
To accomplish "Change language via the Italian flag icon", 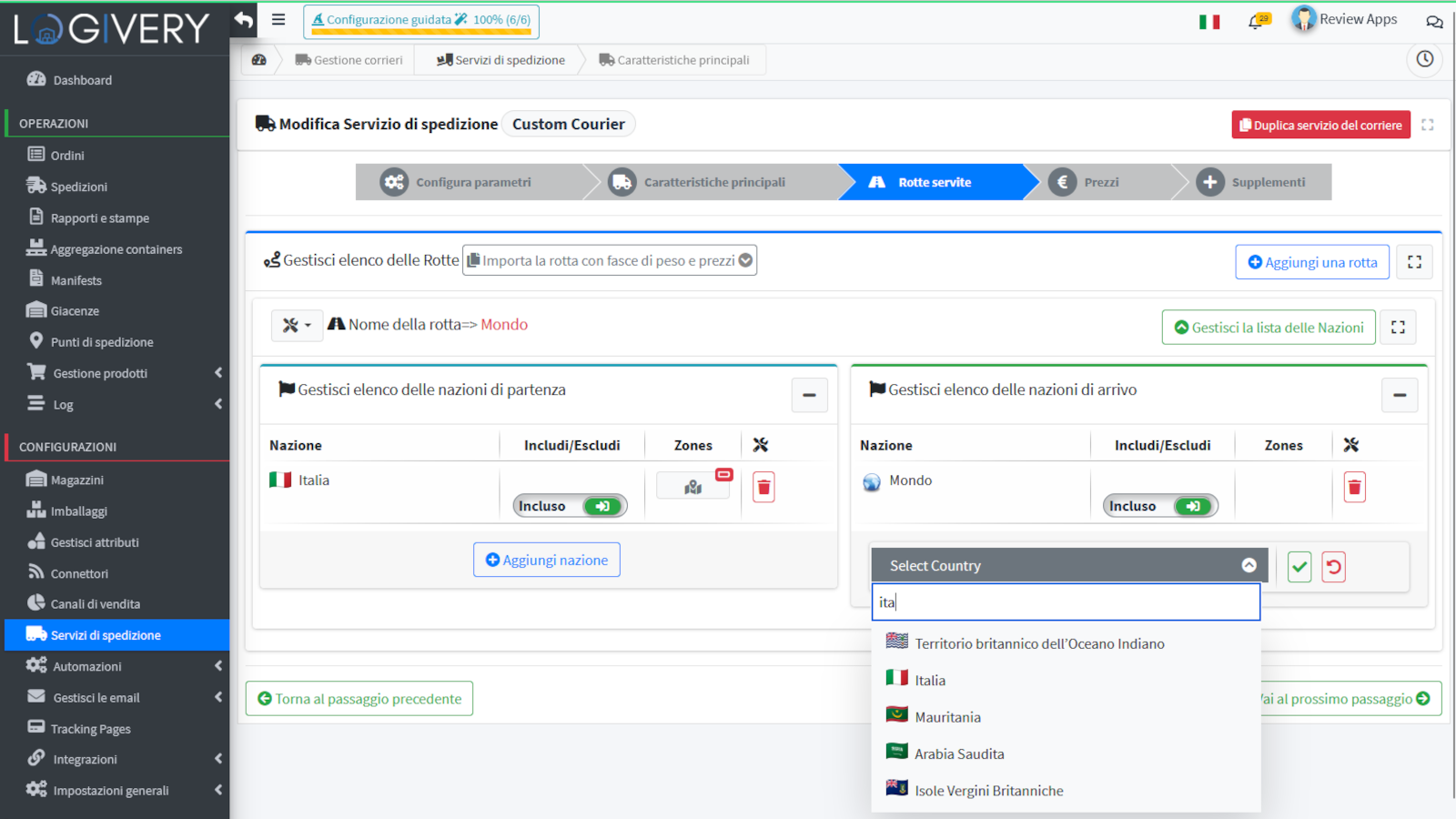I will pyautogui.click(x=1209, y=22).
